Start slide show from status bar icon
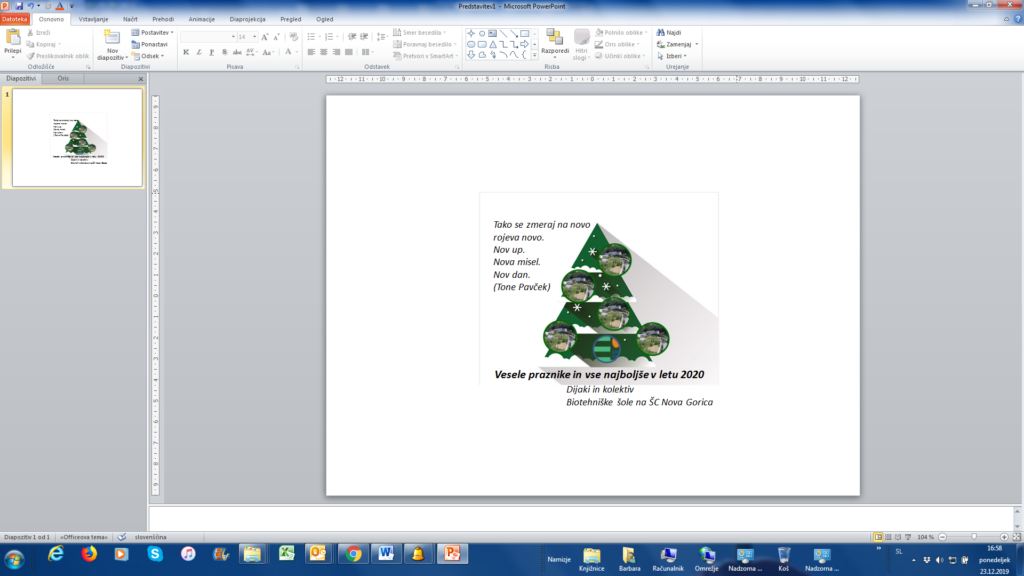Screen dimensions: 1024x576 908,537
